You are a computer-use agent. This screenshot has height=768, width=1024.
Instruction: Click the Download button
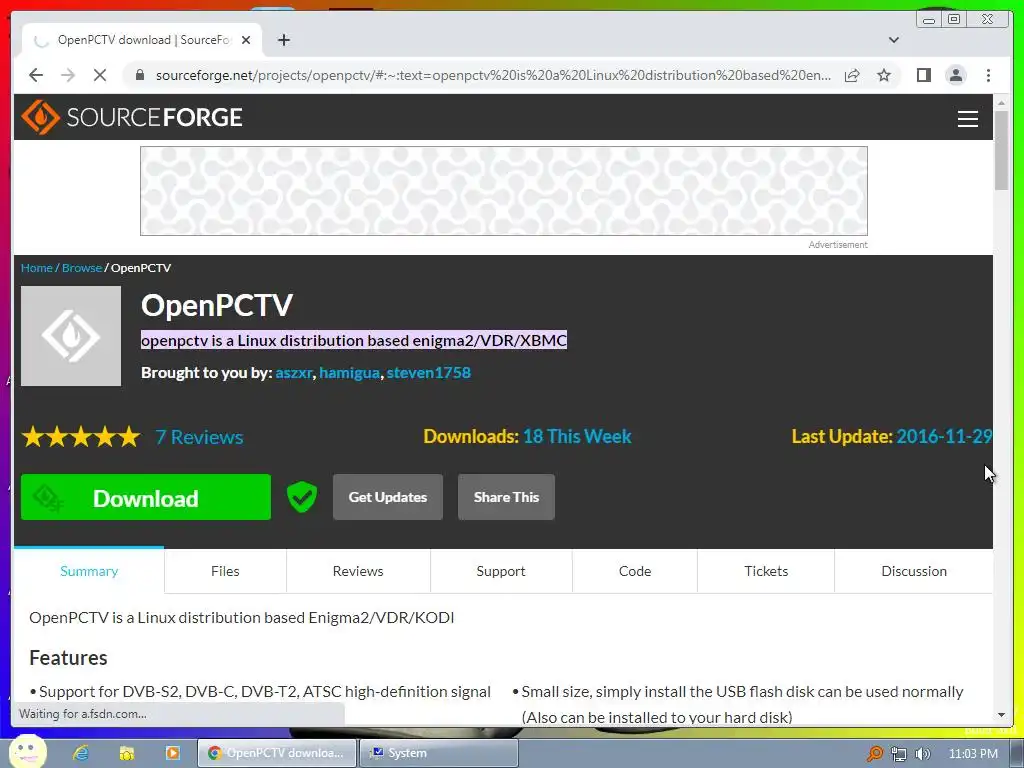pyautogui.click(x=146, y=497)
